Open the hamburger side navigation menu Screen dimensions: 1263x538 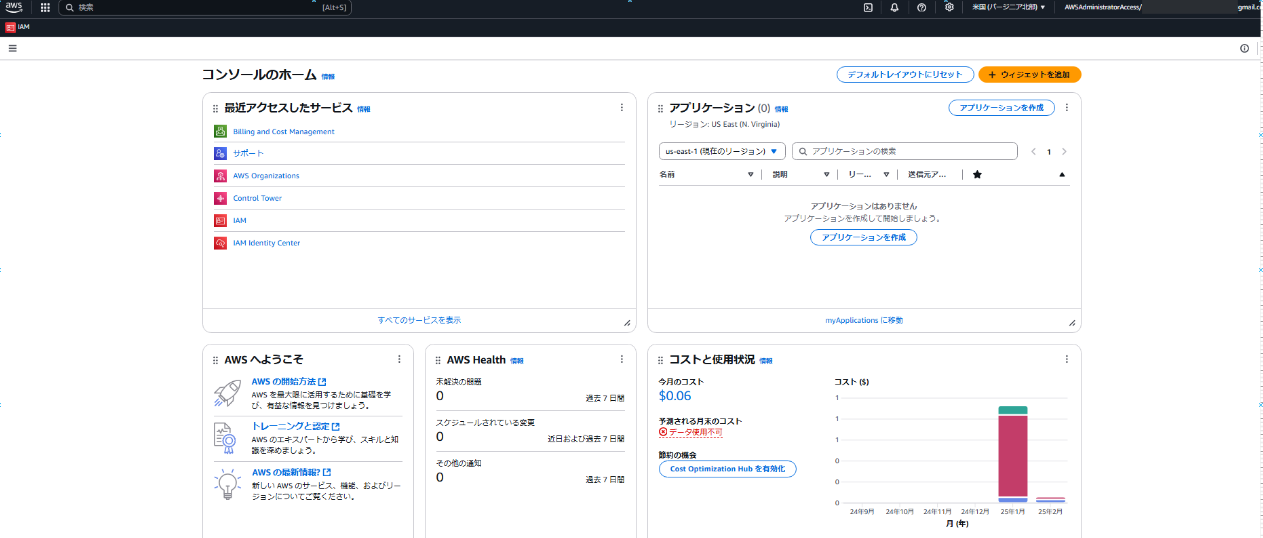point(12,48)
